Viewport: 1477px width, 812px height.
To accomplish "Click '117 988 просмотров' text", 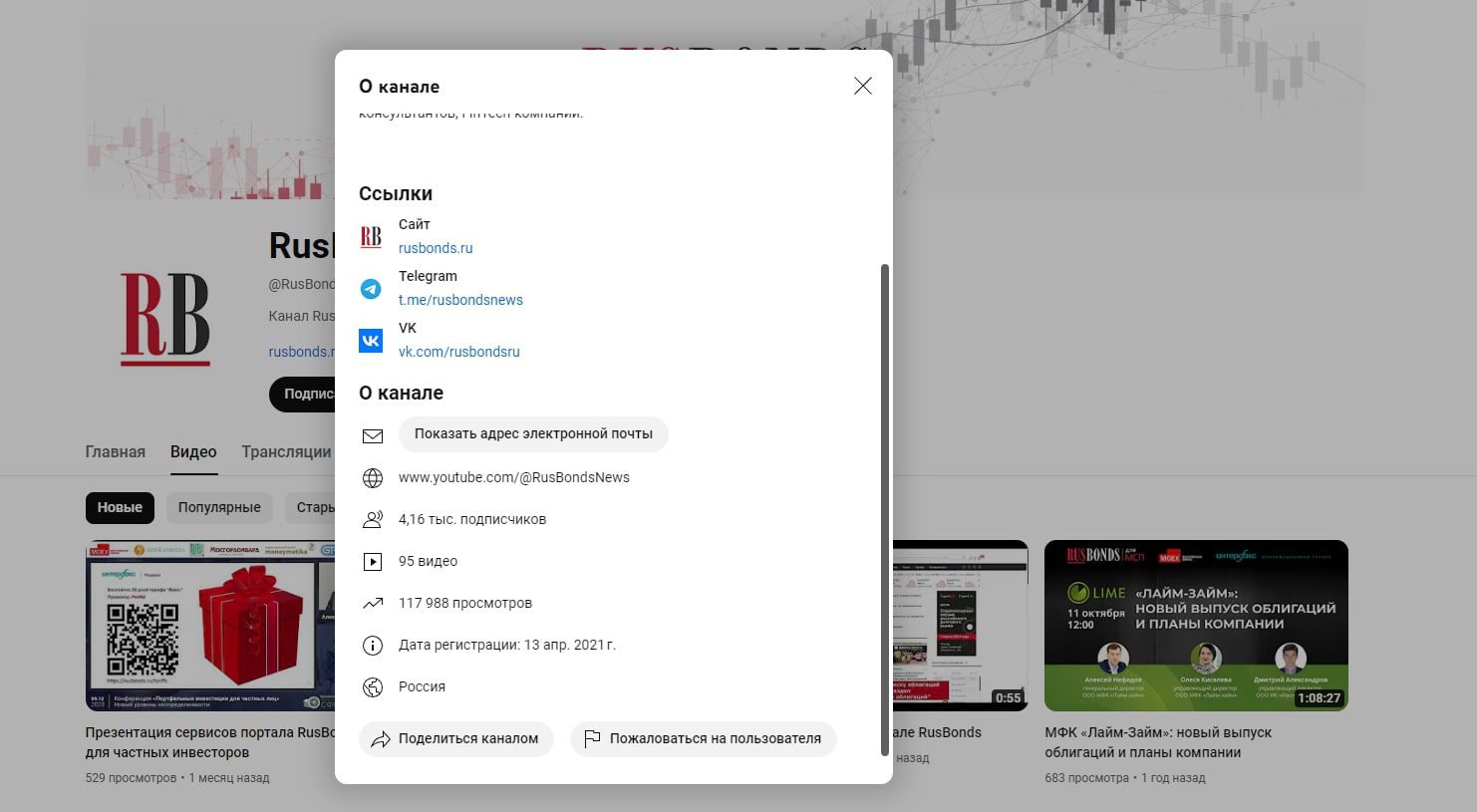I will point(465,604).
